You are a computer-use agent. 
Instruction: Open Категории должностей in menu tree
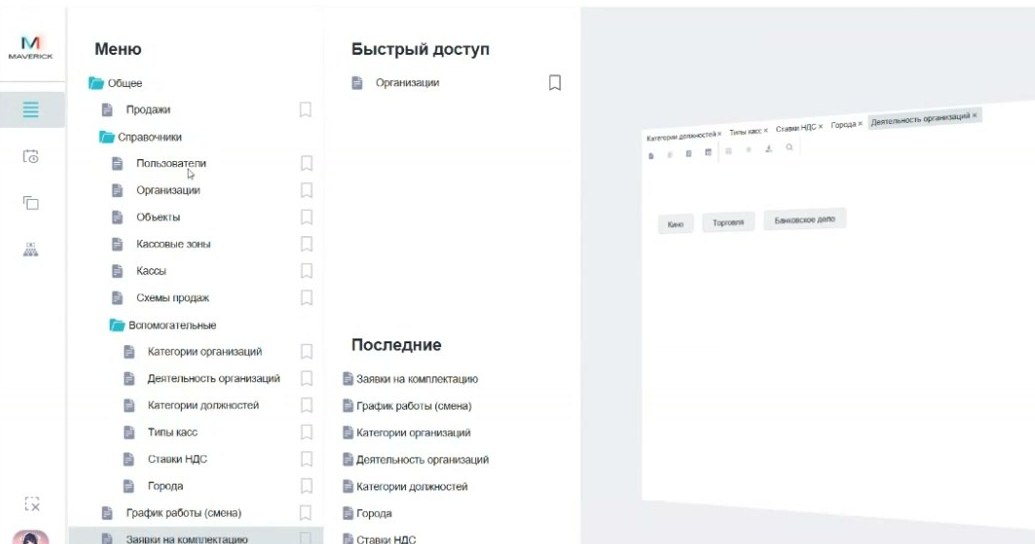point(203,405)
